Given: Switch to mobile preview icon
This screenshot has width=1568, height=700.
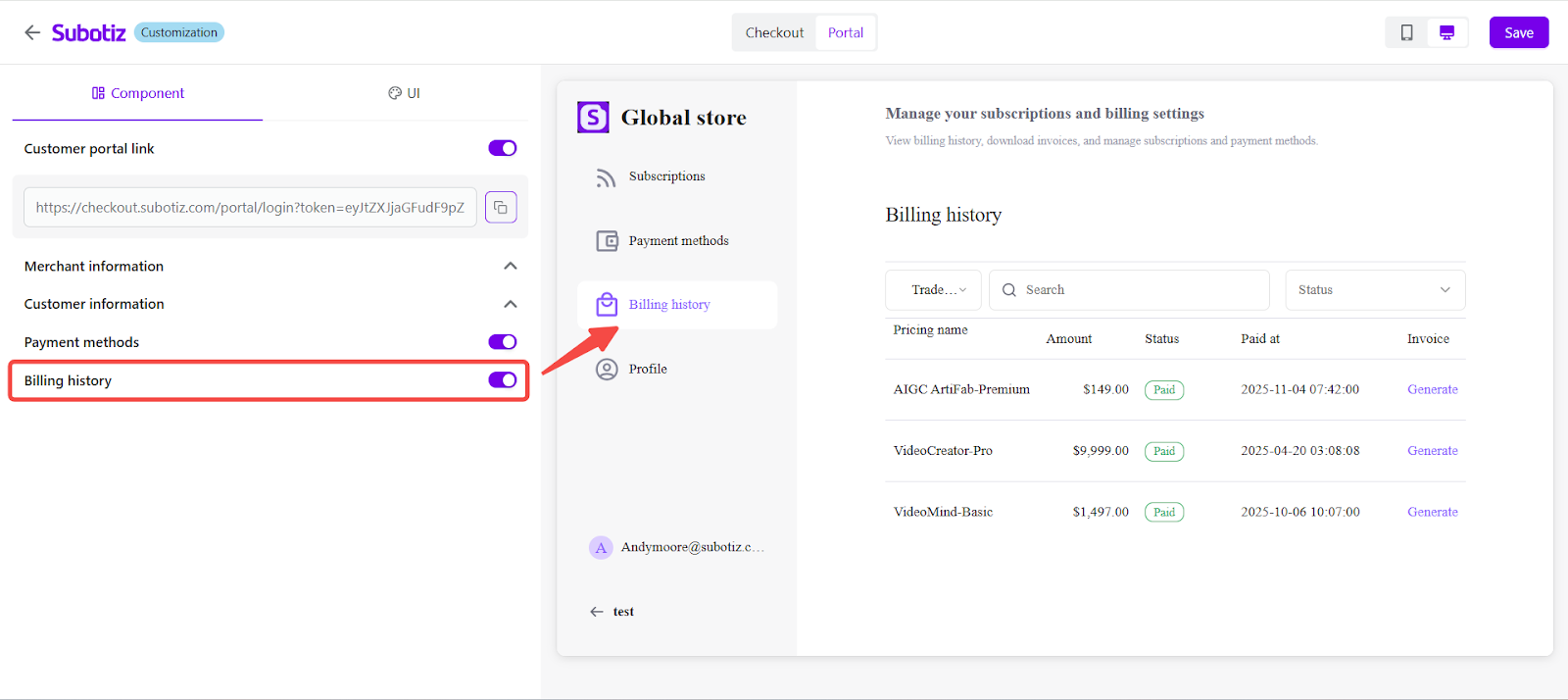Looking at the screenshot, I should point(1406,32).
